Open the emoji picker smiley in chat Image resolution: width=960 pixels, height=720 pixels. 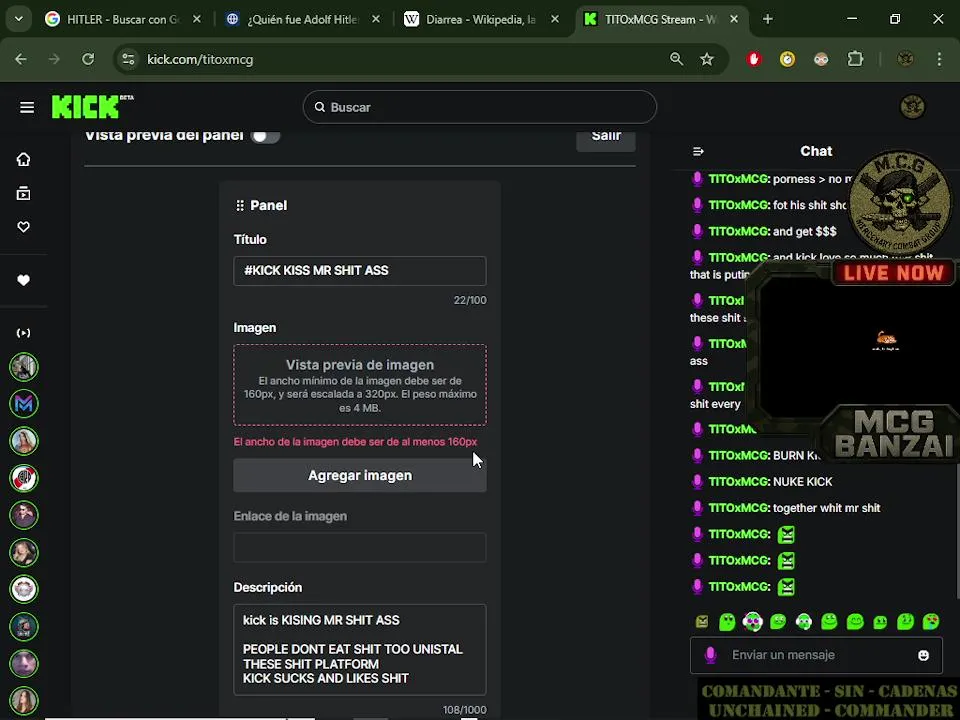pyautogui.click(x=923, y=655)
